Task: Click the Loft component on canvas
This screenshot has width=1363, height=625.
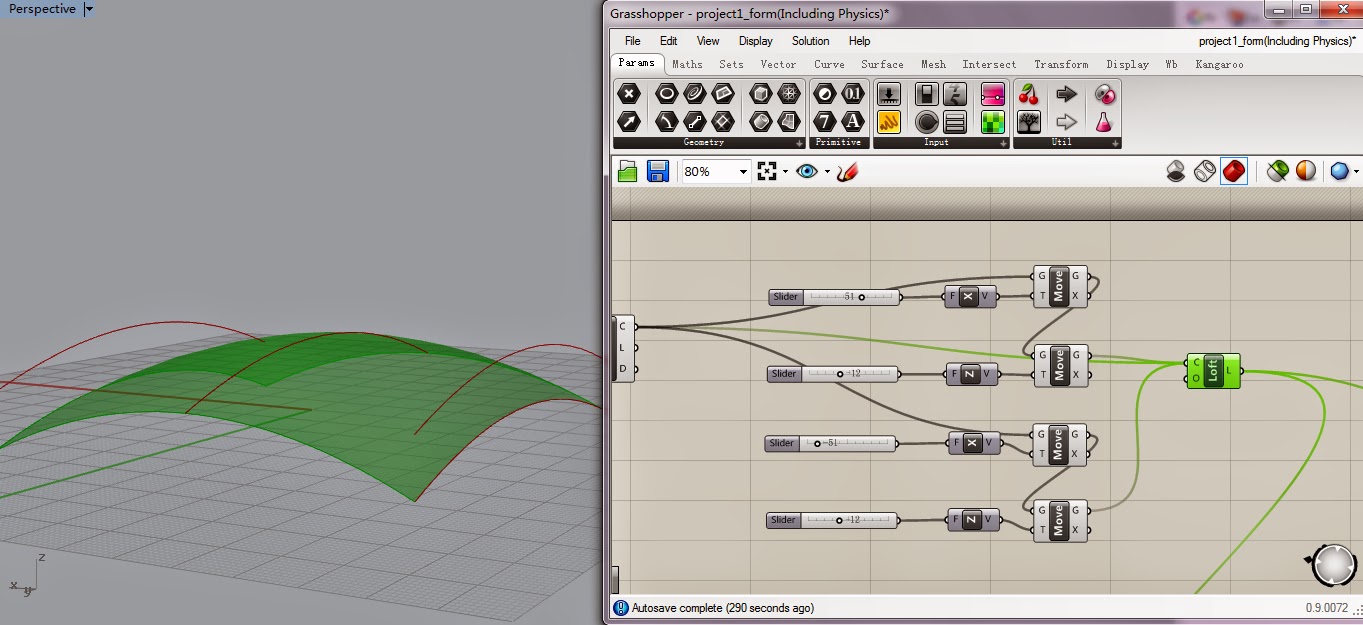Action: tap(1213, 370)
